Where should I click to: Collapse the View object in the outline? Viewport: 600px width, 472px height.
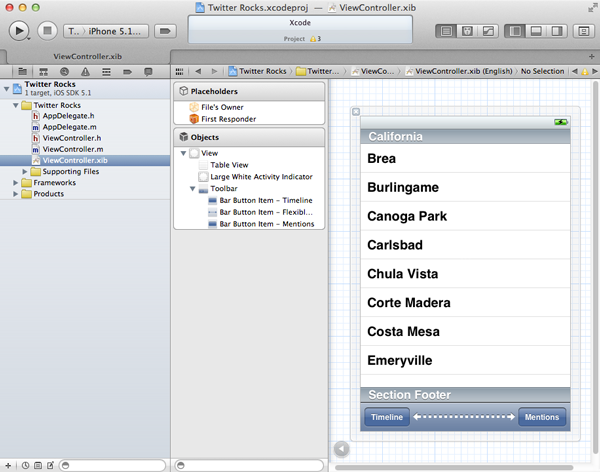point(183,153)
